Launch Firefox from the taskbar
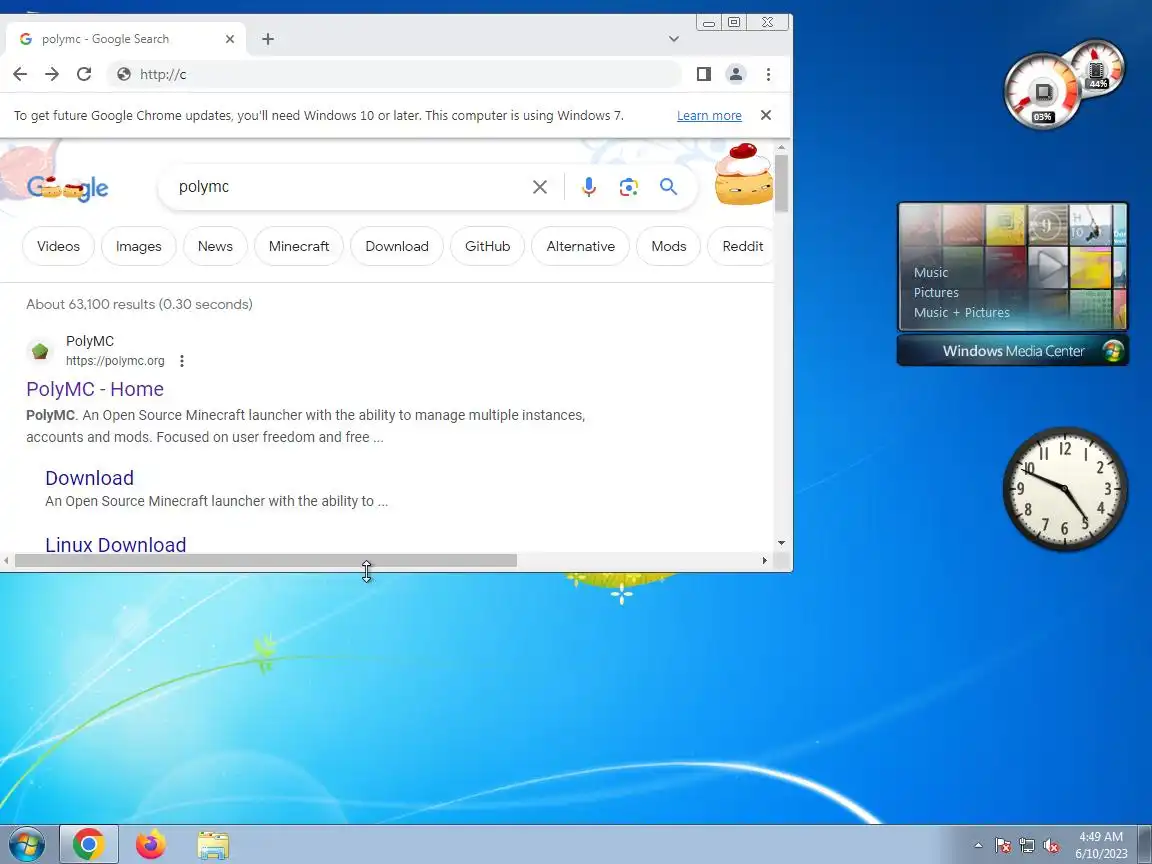 tap(151, 844)
